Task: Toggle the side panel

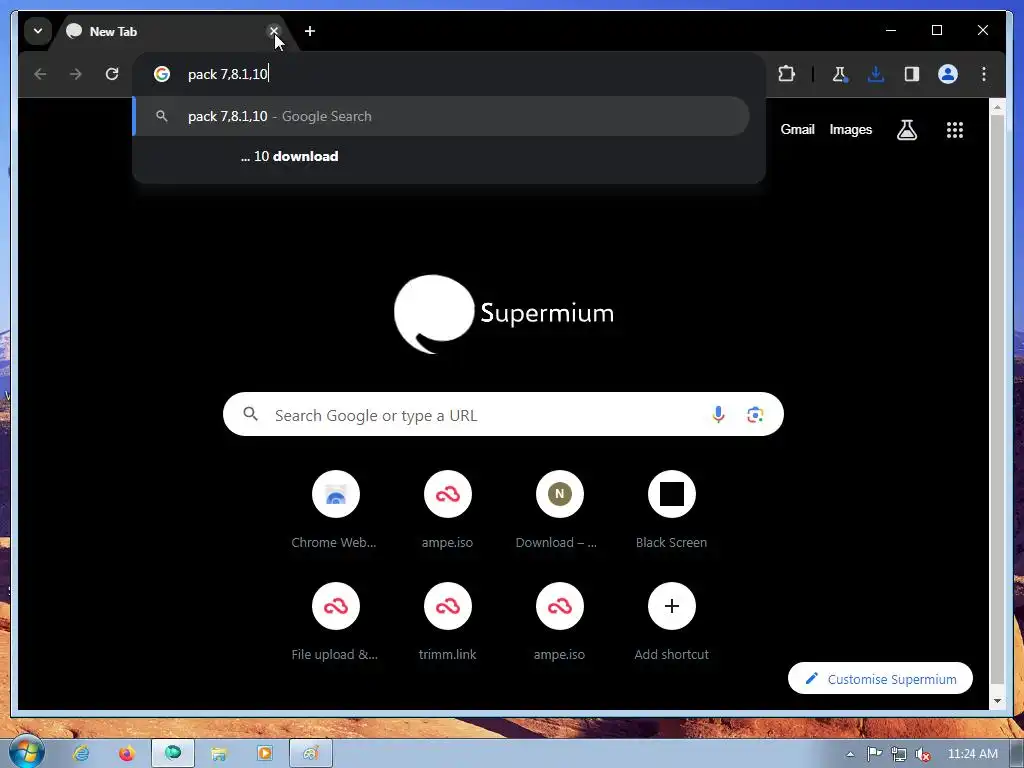Action: click(912, 74)
